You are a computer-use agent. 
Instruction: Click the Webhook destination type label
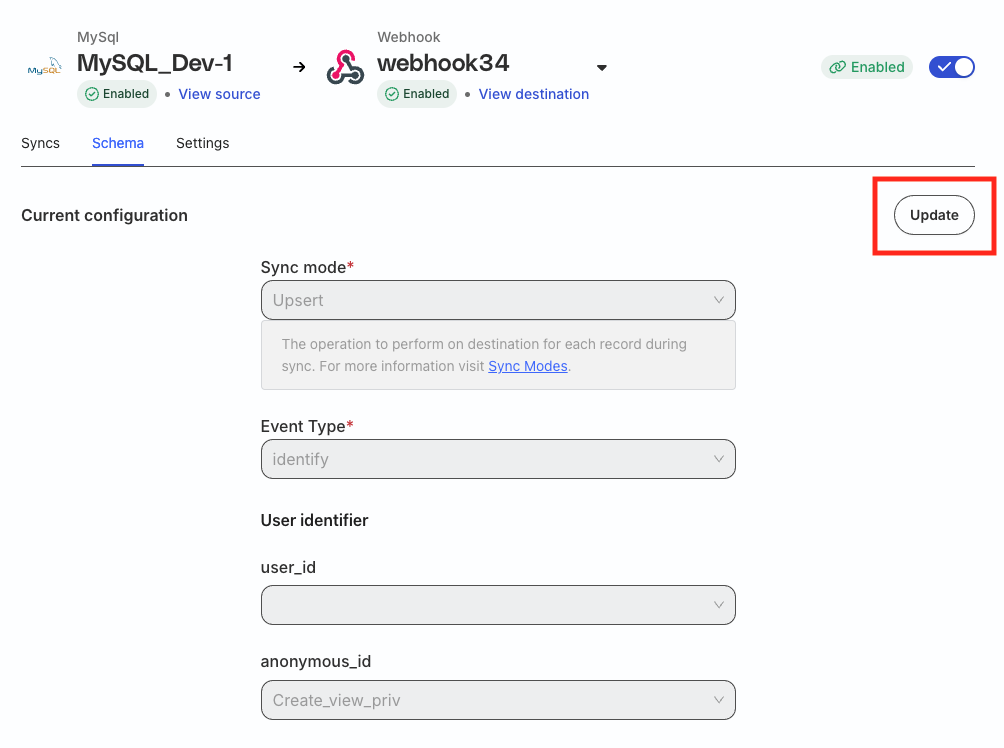409,37
